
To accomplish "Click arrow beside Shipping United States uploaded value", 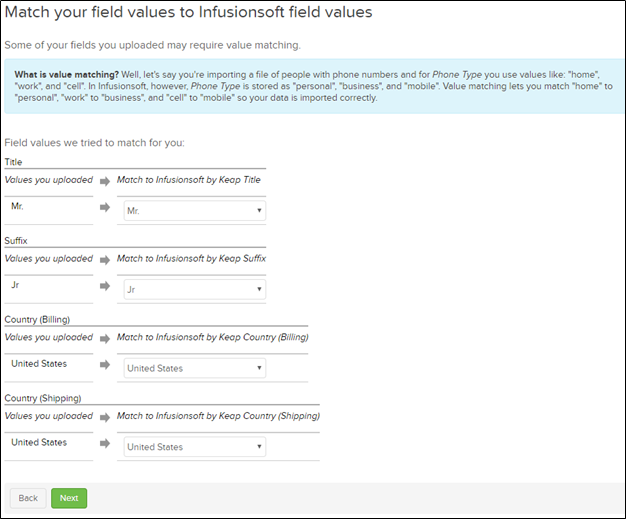I will tap(105, 443).
